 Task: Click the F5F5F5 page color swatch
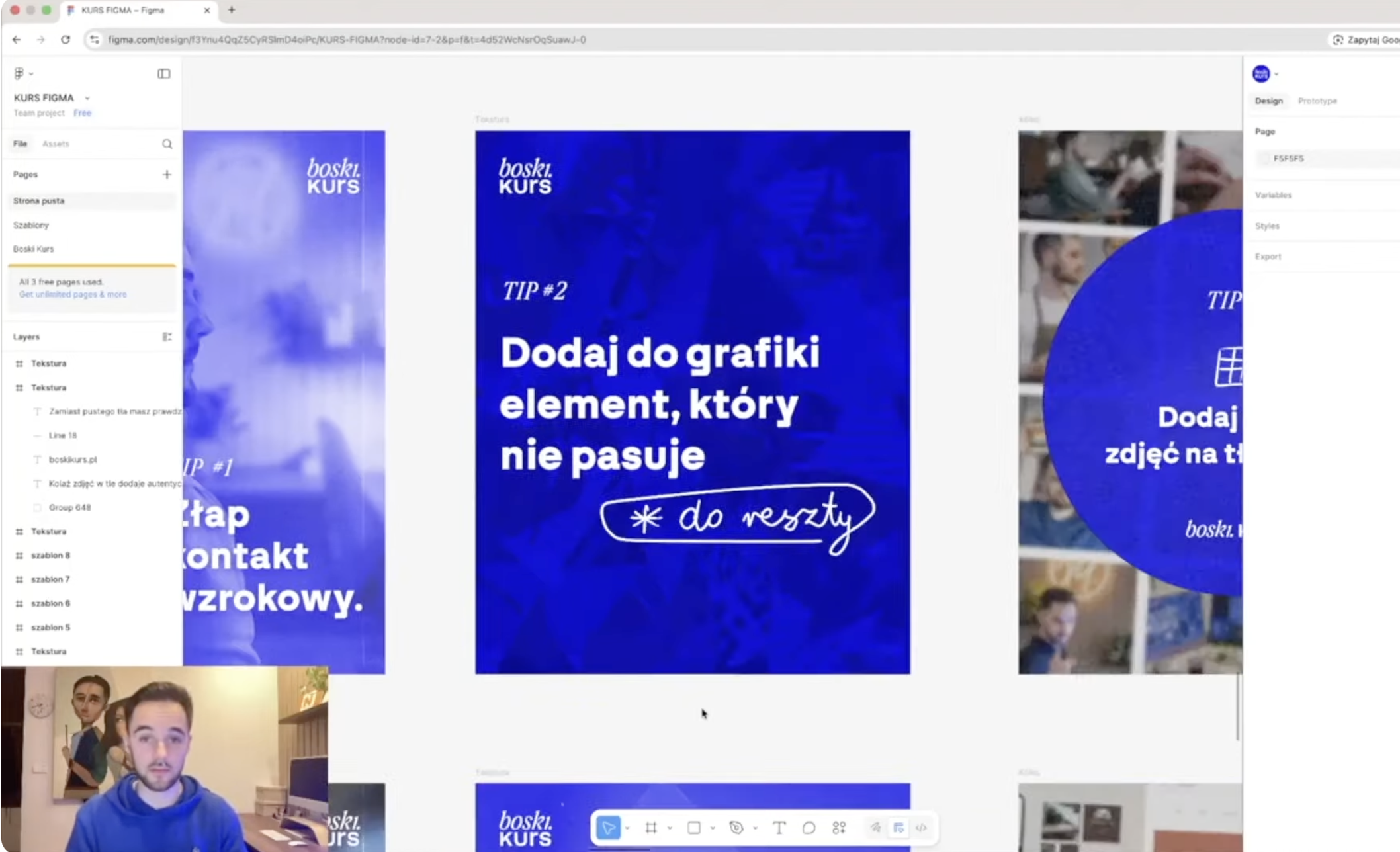[x=1264, y=159]
